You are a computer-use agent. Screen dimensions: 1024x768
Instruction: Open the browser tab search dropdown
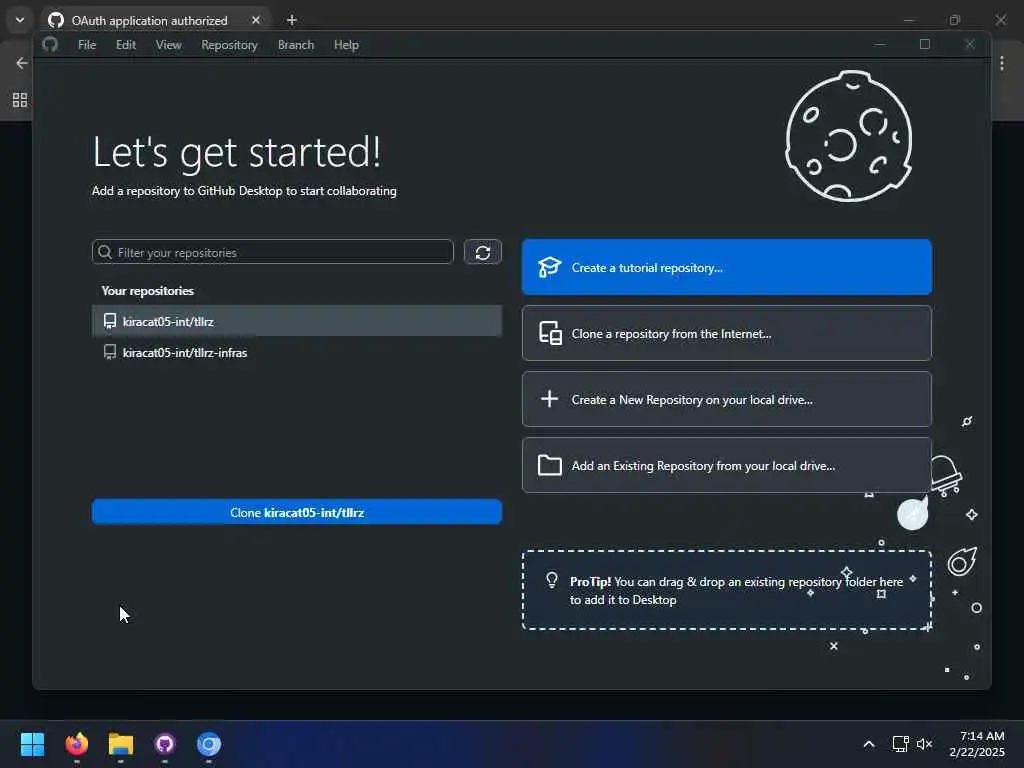point(20,20)
